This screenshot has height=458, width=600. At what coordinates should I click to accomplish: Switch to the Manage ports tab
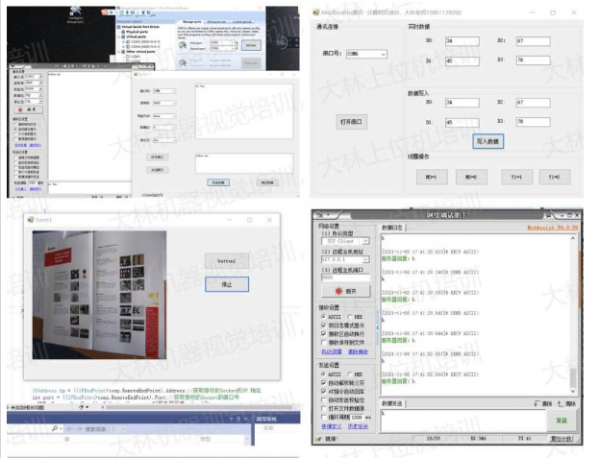pyautogui.click(x=192, y=22)
